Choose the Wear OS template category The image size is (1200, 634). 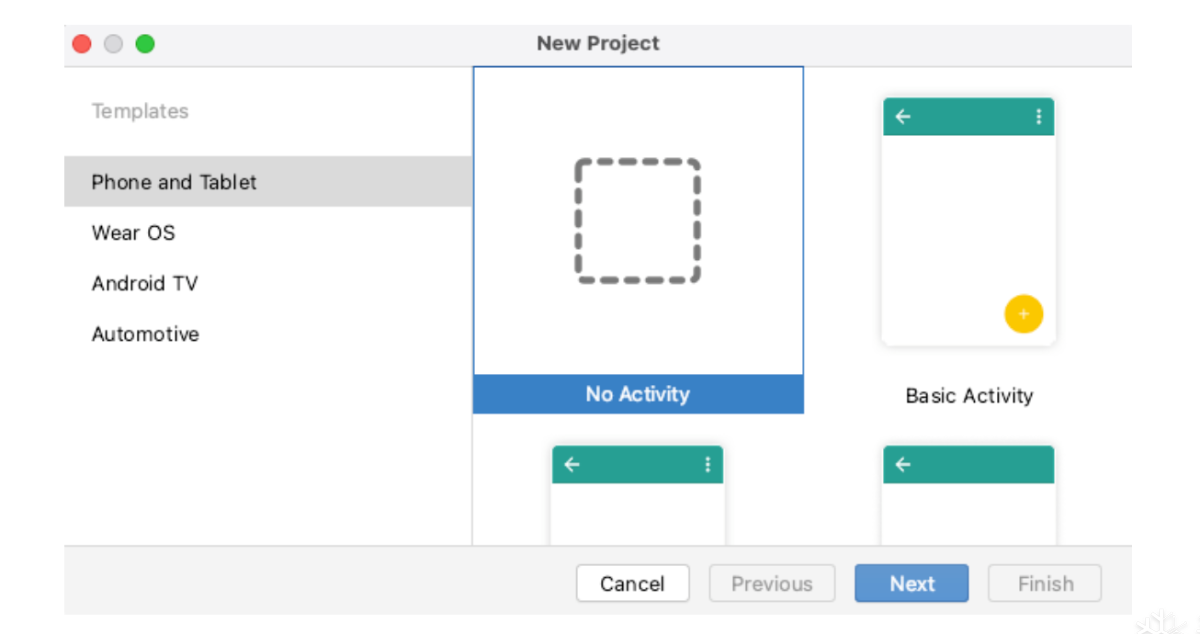[x=133, y=233]
